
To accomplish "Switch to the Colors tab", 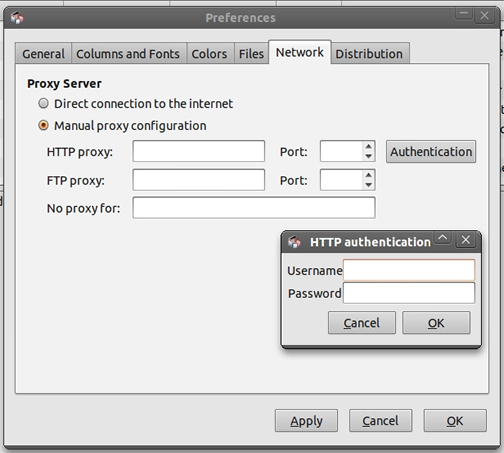I will coord(209,53).
